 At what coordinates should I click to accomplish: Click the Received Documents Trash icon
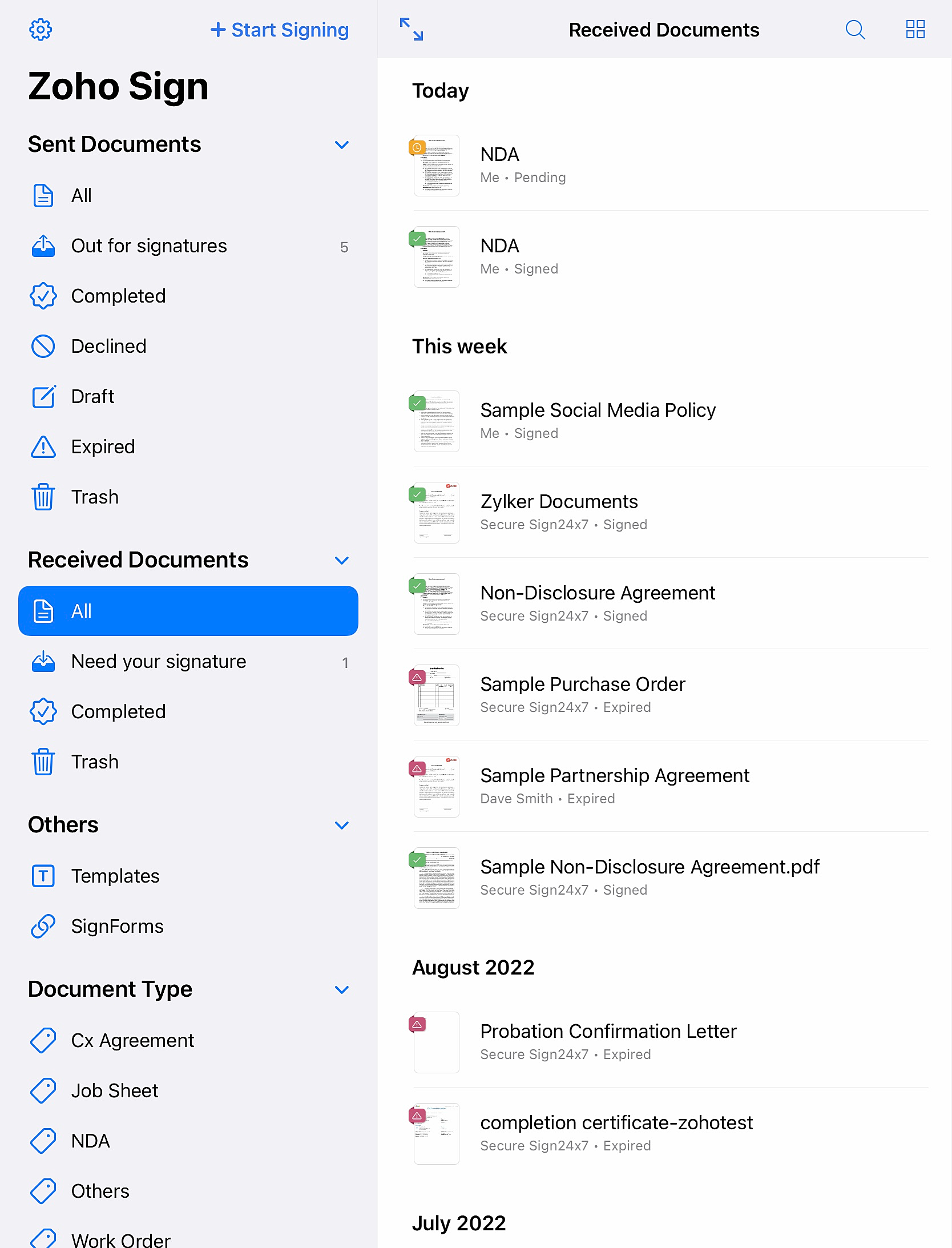coord(43,762)
